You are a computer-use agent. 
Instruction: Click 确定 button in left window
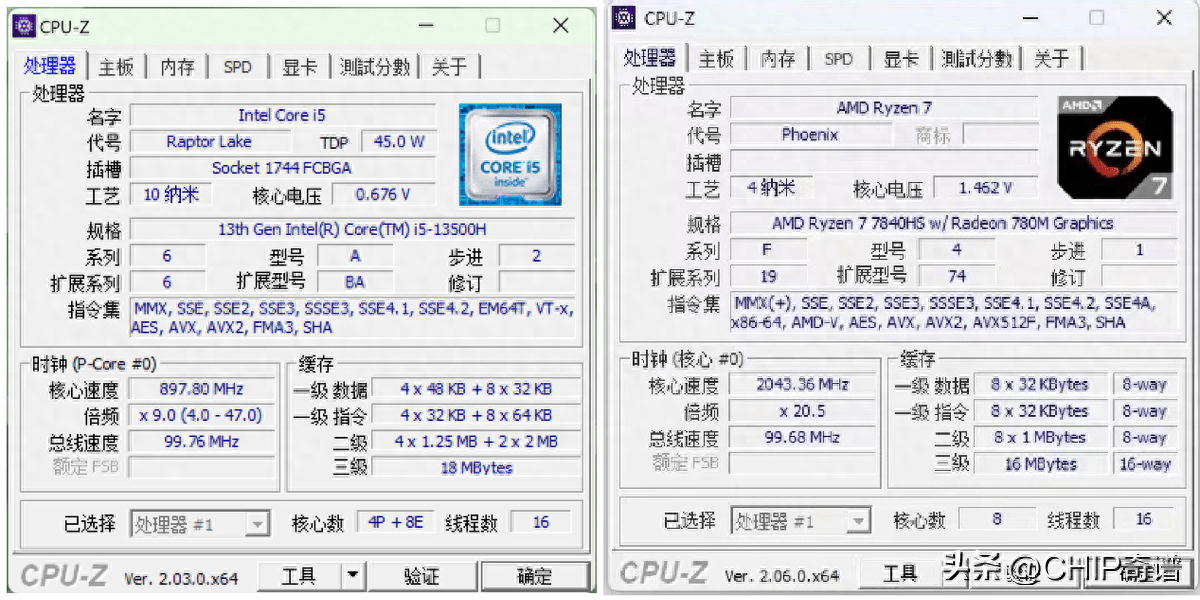pos(534,575)
